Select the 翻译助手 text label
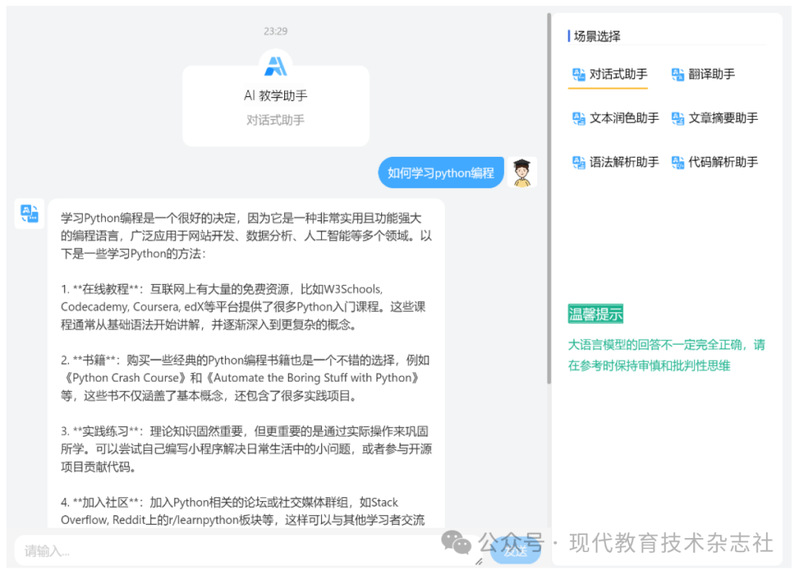 point(711,74)
